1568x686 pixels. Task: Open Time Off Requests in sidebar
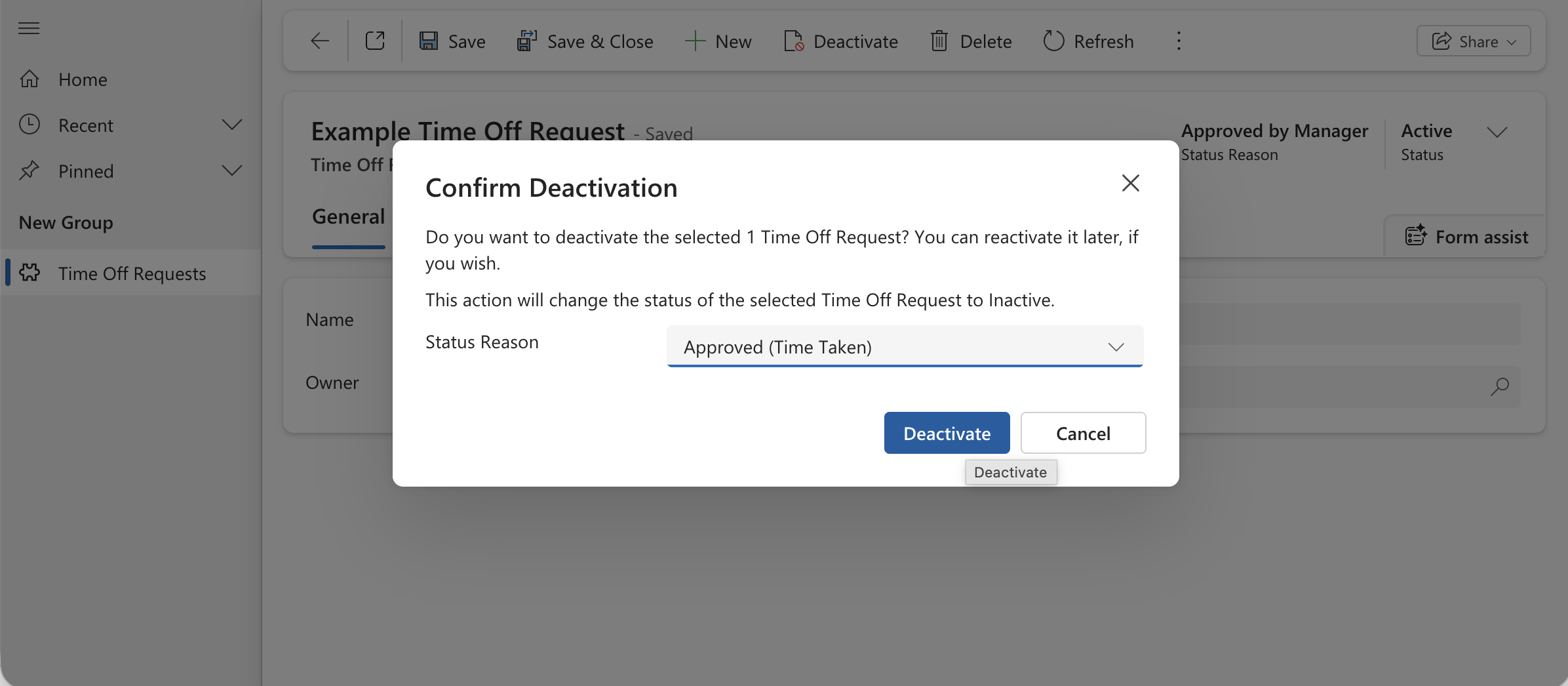point(131,273)
